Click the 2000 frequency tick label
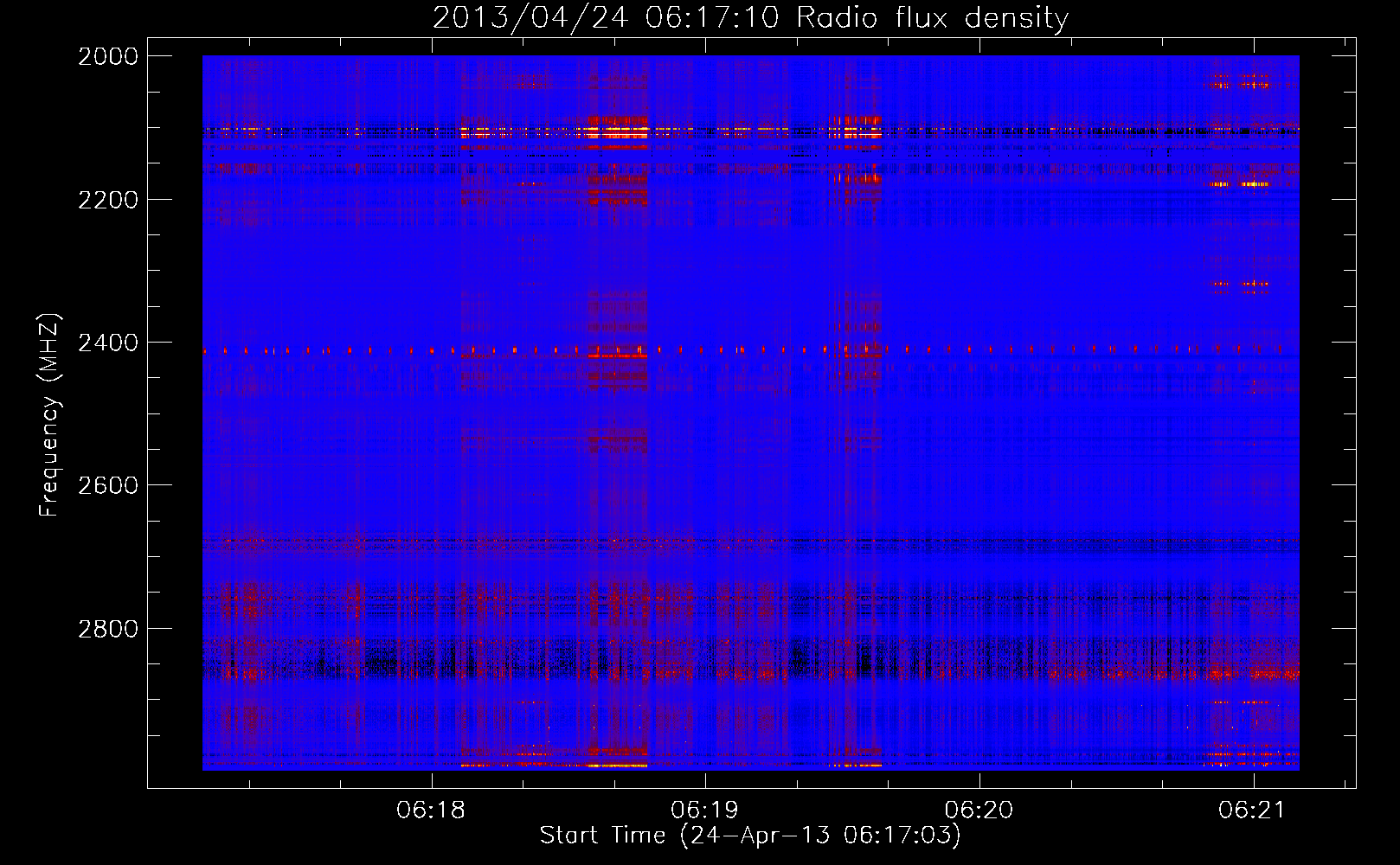This screenshot has width=1400, height=865. tap(108, 56)
